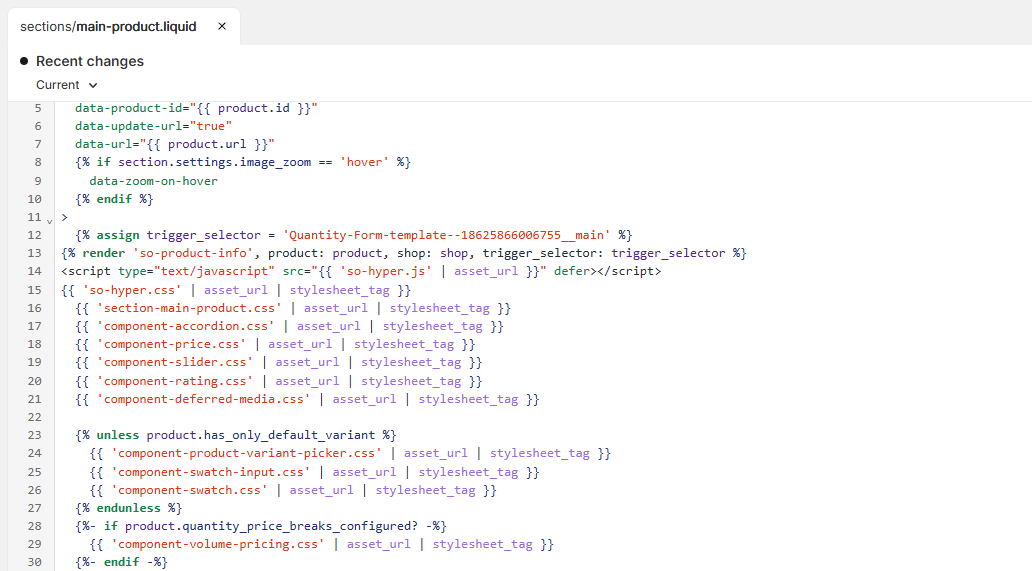1032x571 pixels.
Task: Click 'so-hyper.js' in the script tag
Action: (386, 271)
